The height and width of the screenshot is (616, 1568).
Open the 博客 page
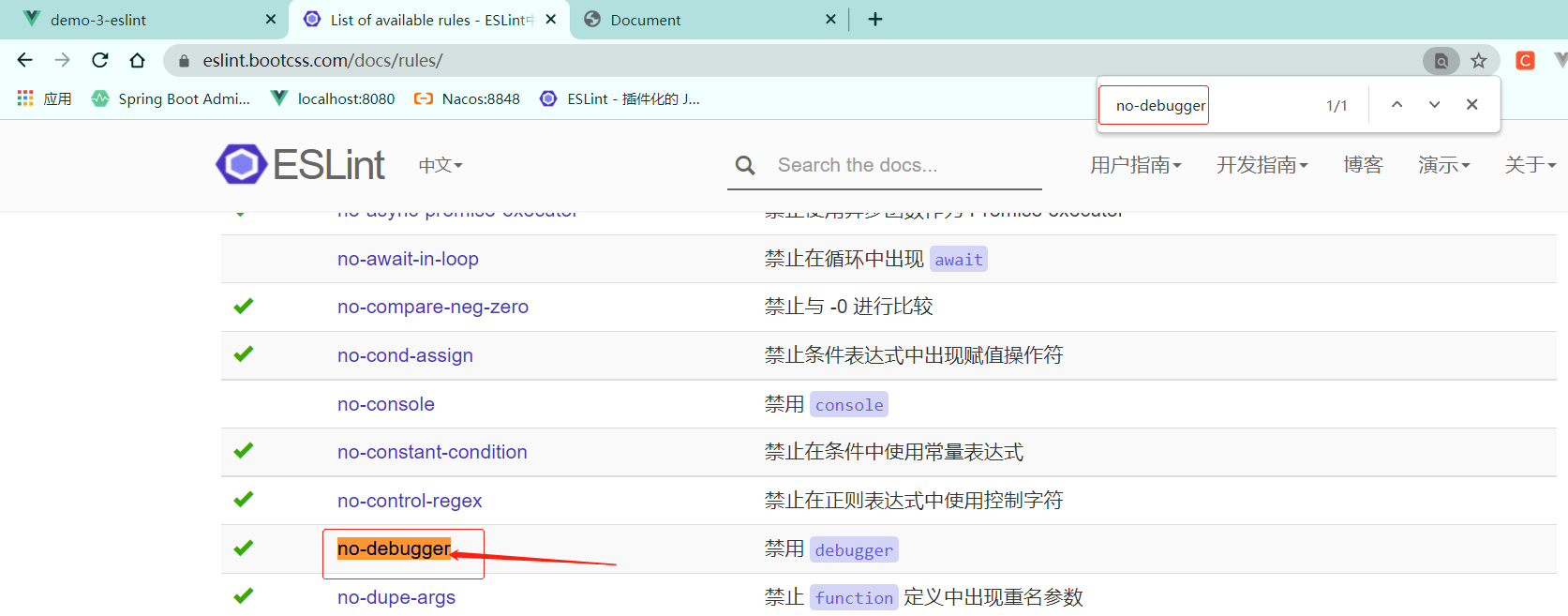pos(1363,165)
